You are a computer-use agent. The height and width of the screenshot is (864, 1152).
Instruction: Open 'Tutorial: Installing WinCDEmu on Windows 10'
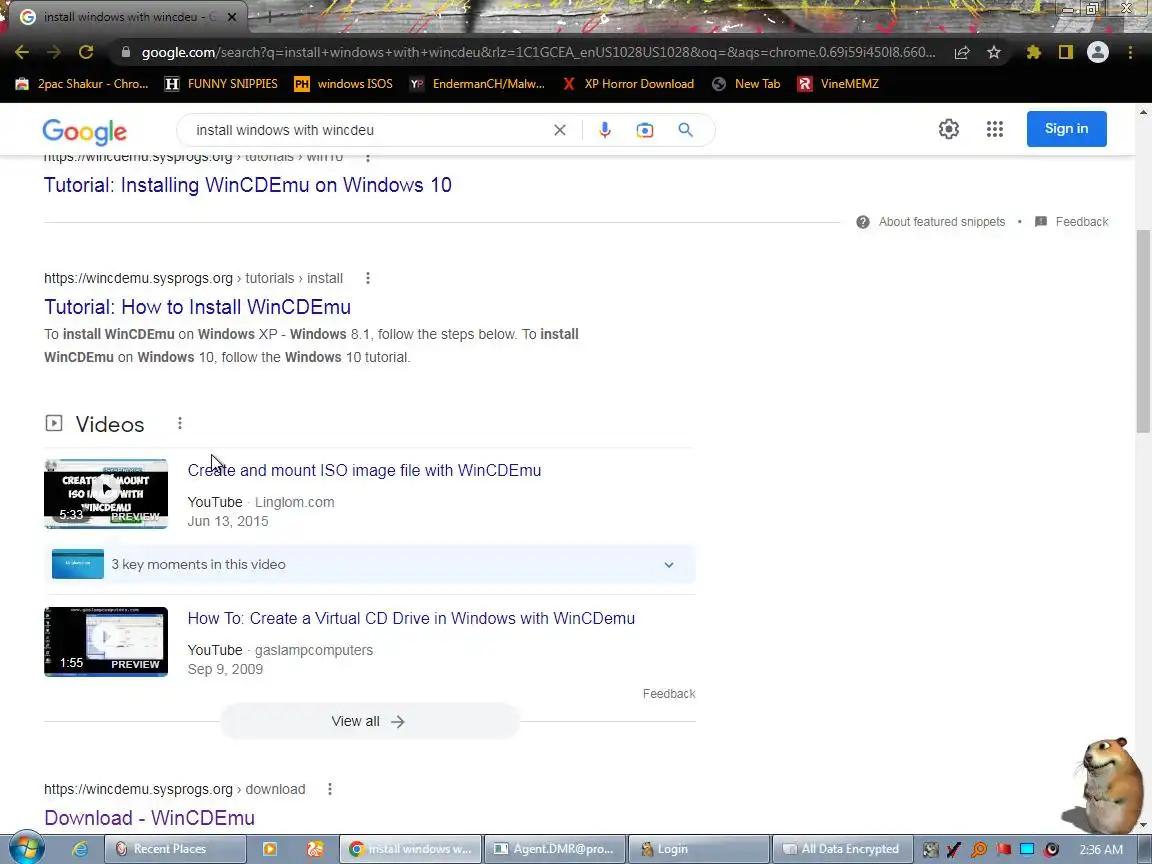[x=248, y=185]
